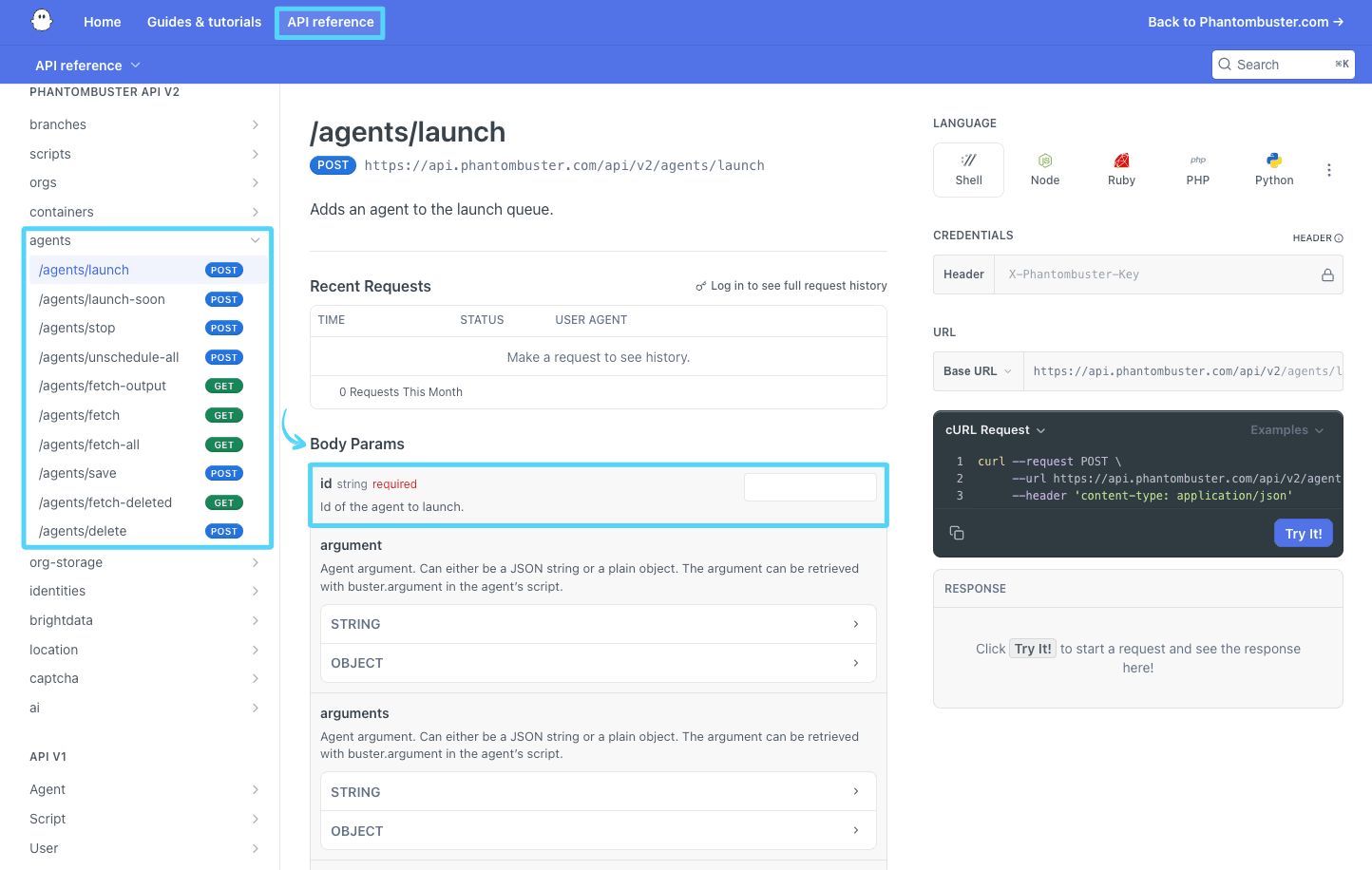Expand API V1 Script section
This screenshot has height=870, width=1372.
pos(256,819)
